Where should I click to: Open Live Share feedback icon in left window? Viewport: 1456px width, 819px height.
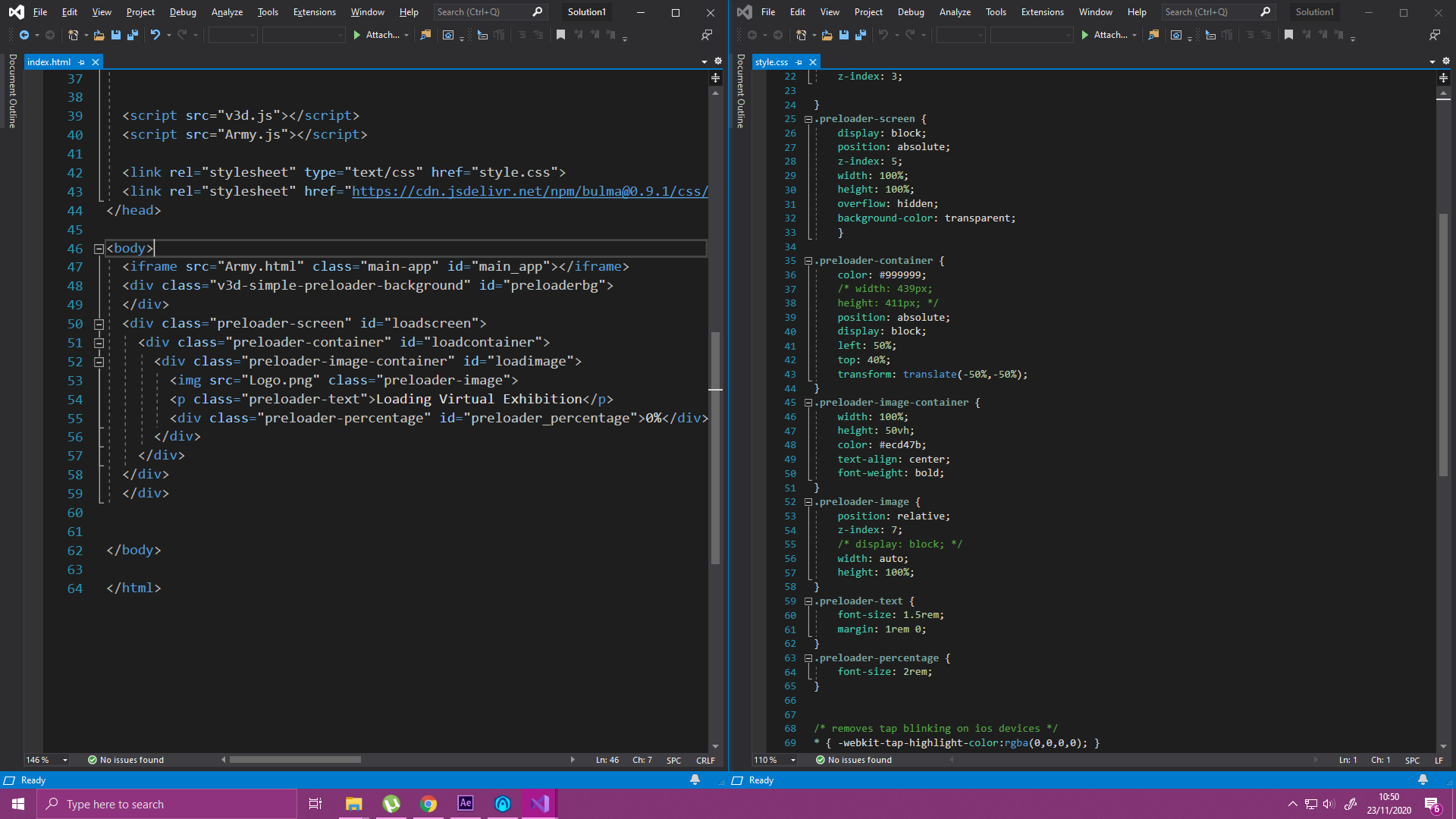click(707, 35)
